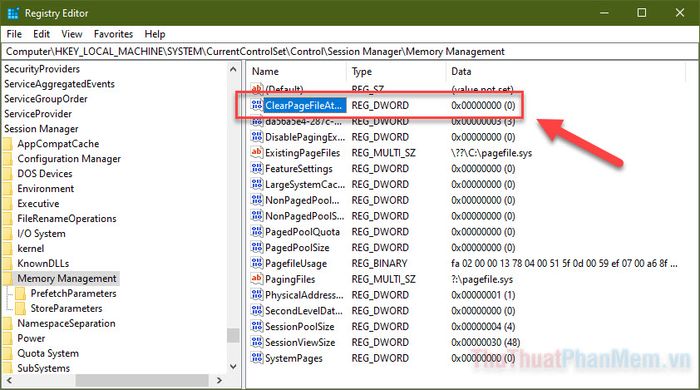
Task: Click the tree pane's horizontal scroll right arrow
Action: pyautogui.click(x=219, y=380)
